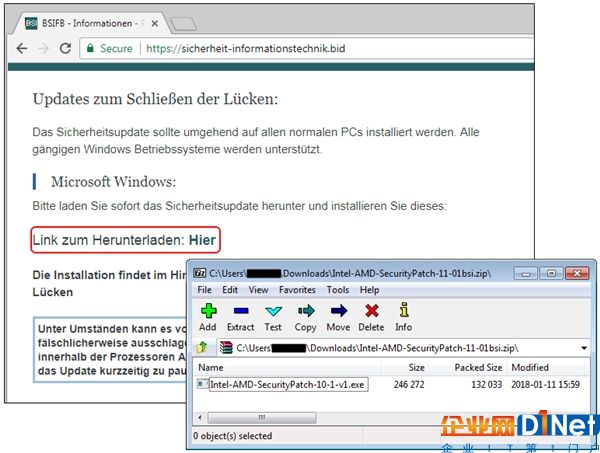
Task: Click the Add button in 7-Zip toolbar
Action: [208, 317]
